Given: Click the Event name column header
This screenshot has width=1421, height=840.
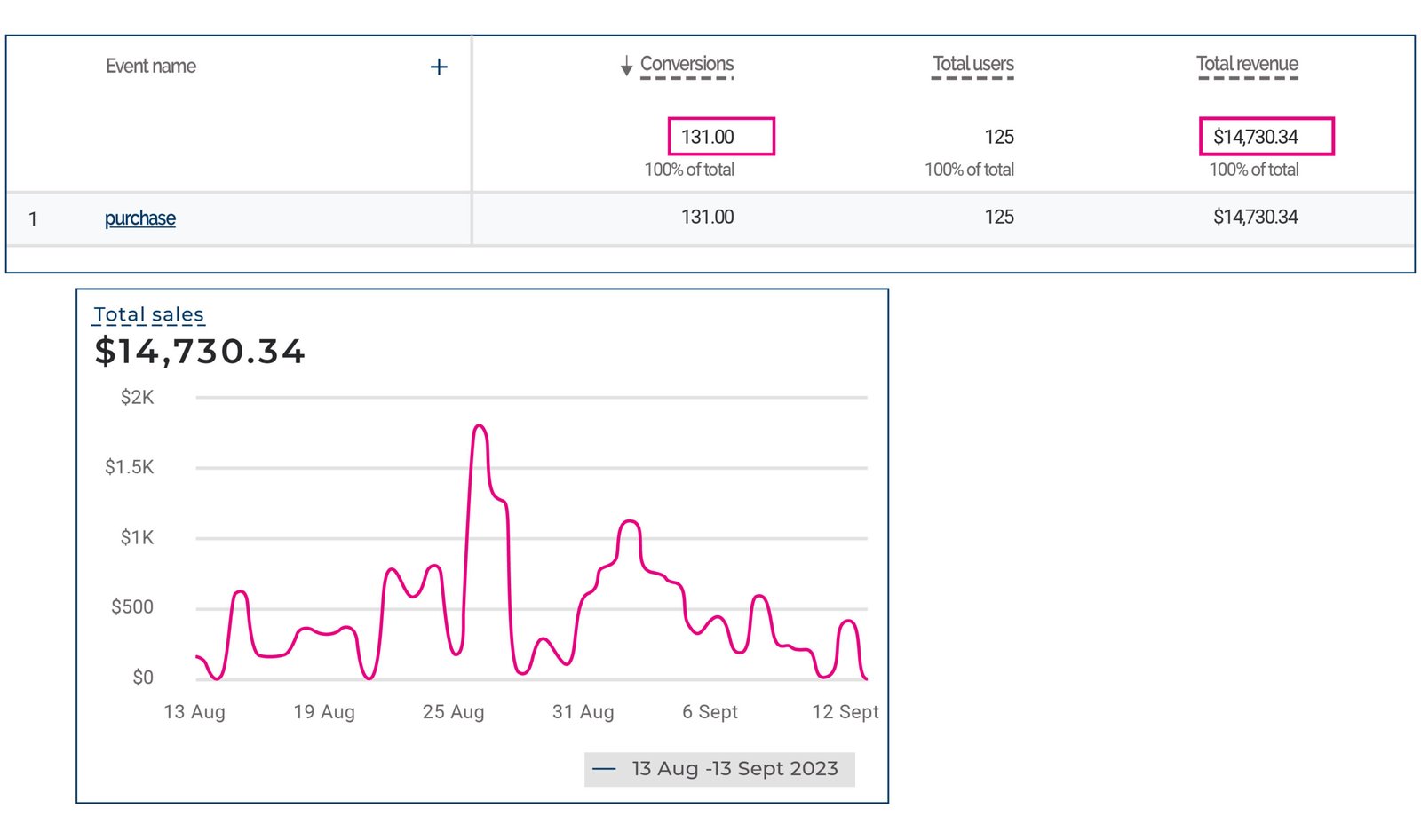Looking at the screenshot, I should click(x=151, y=66).
